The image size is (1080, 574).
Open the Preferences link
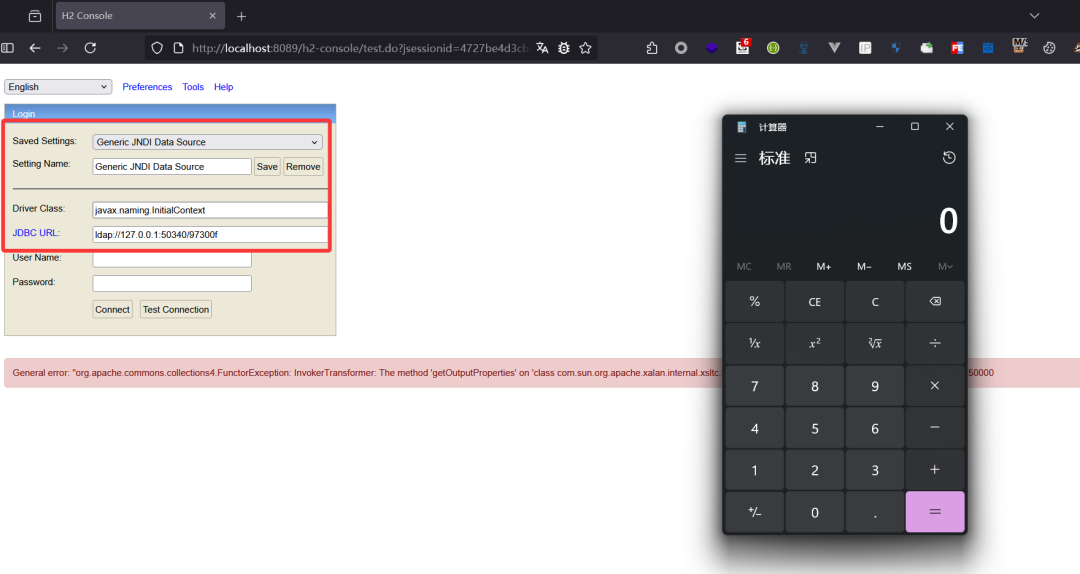147,87
